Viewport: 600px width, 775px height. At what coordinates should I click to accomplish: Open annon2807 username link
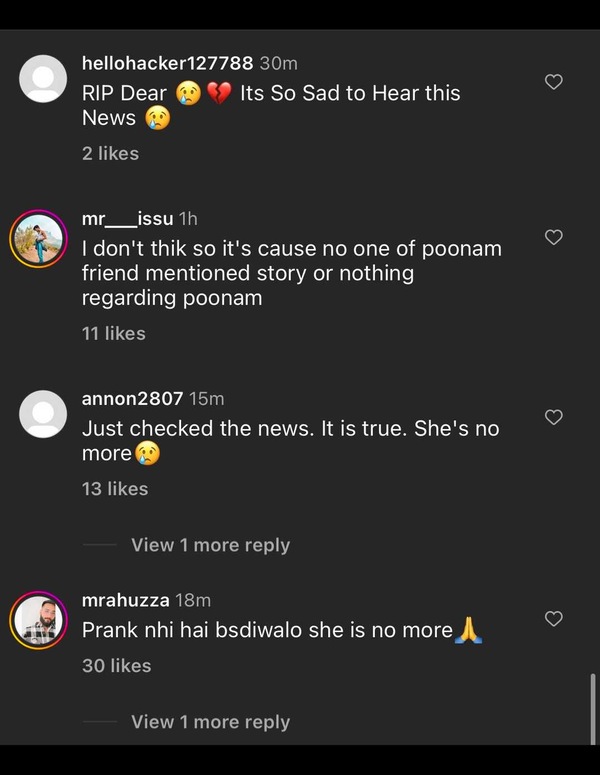tap(132, 398)
